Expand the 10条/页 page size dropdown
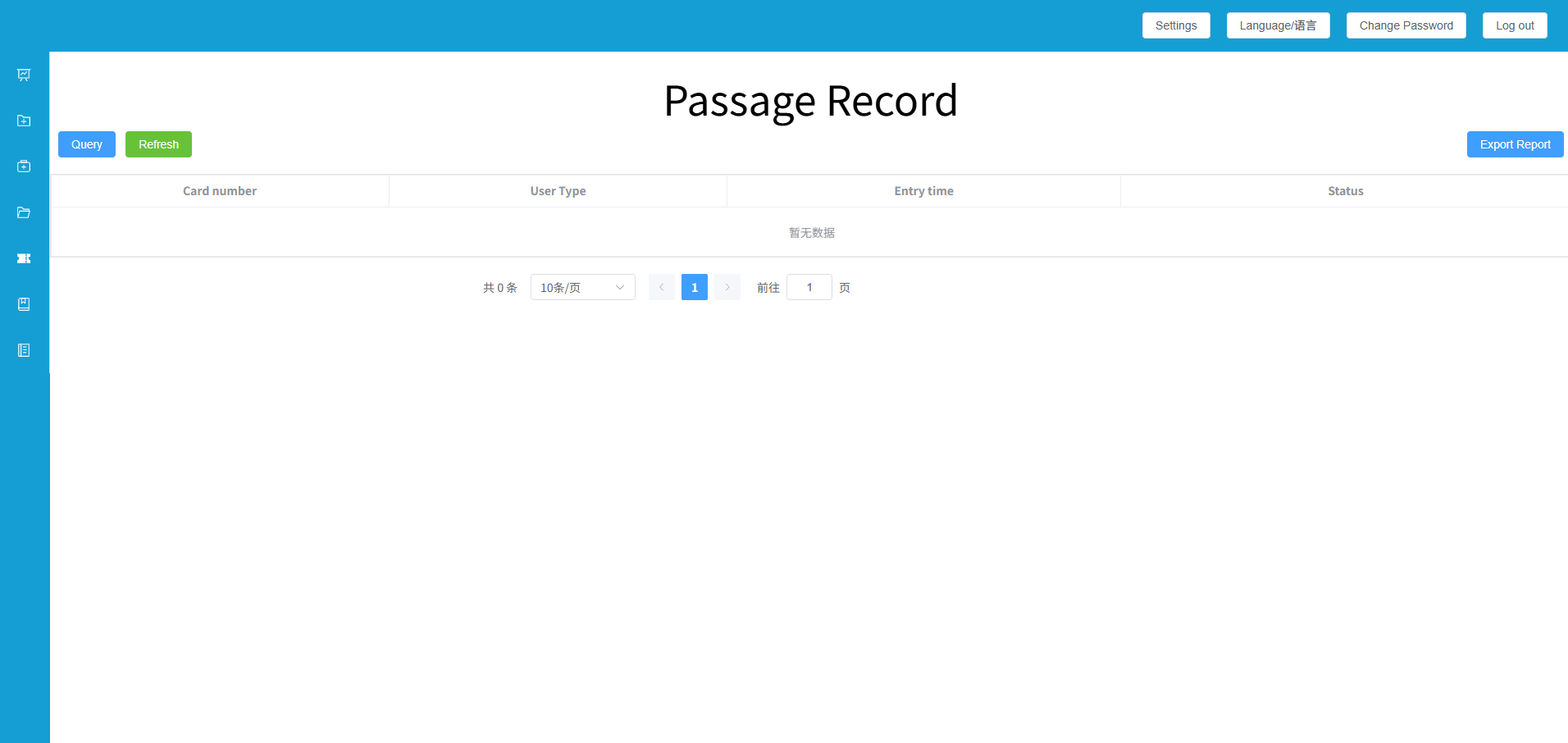 click(x=582, y=287)
